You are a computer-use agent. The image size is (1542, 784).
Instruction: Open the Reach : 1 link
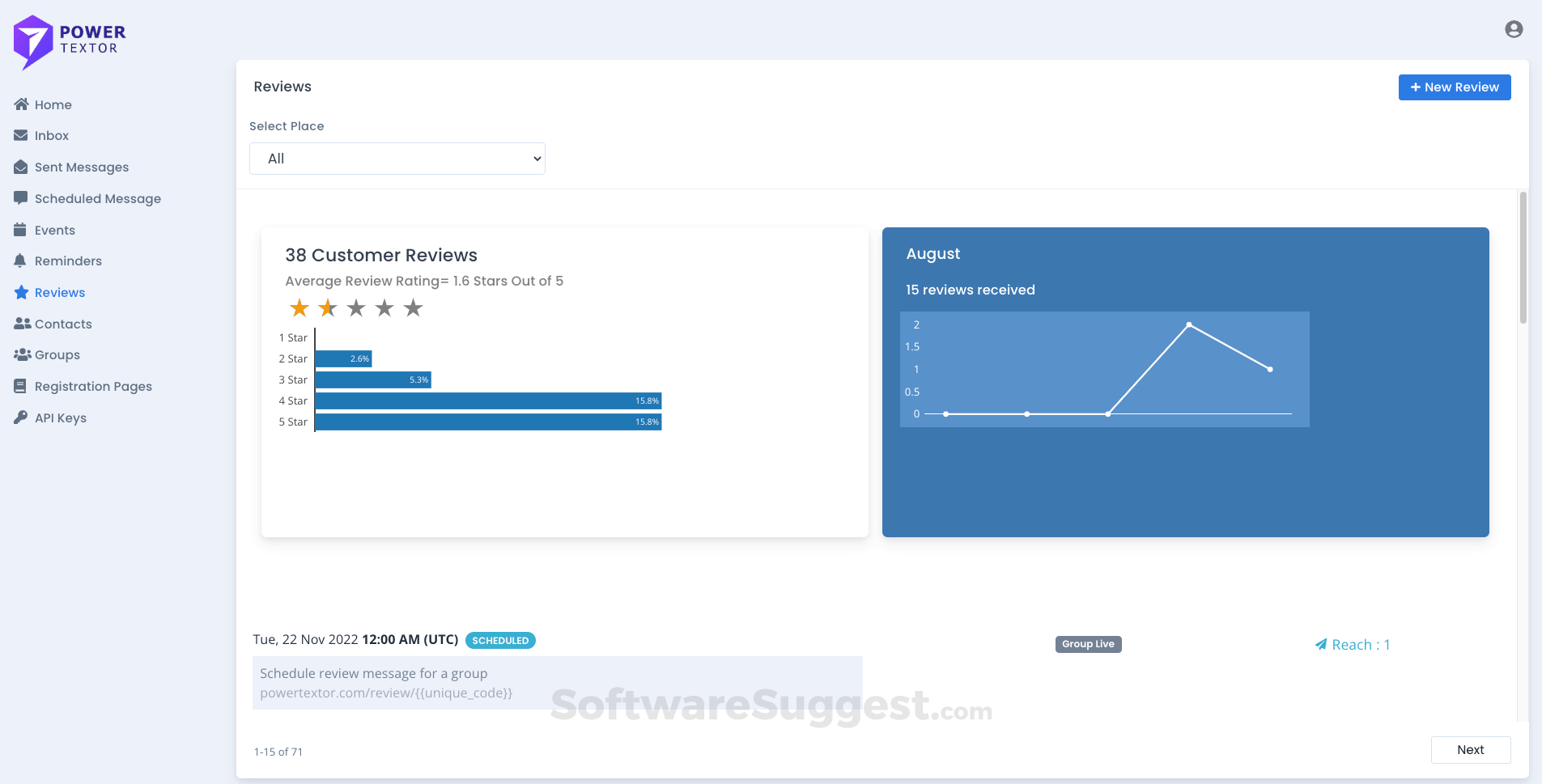(x=1353, y=644)
